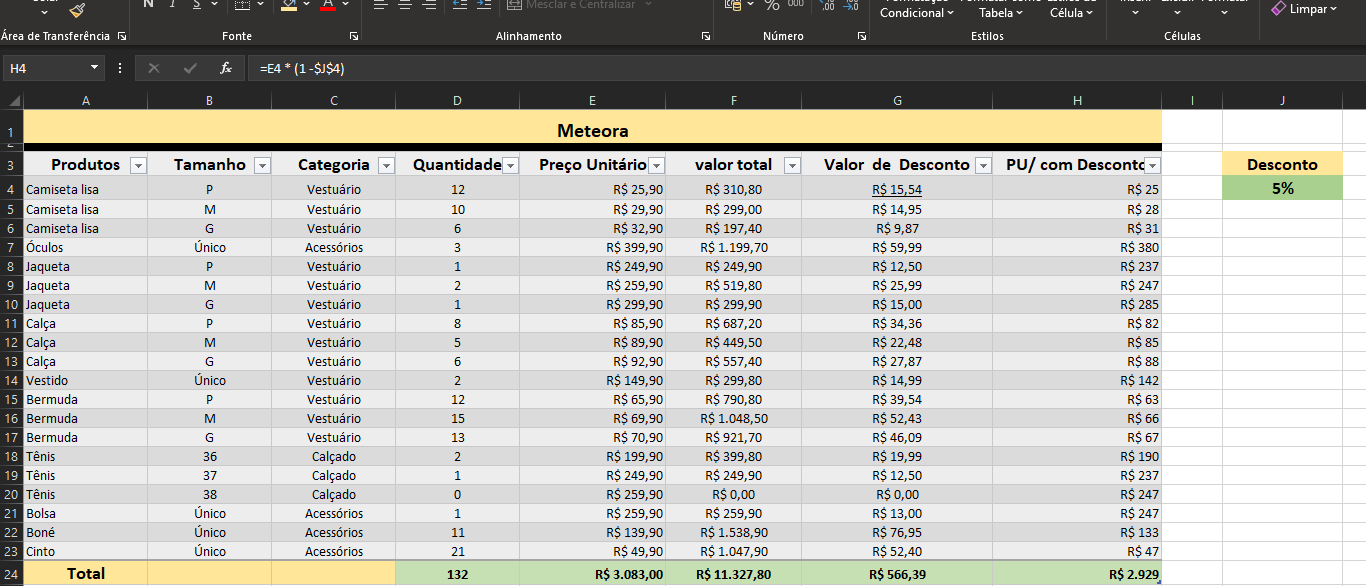Click the Format Painter brush icon

77,9
